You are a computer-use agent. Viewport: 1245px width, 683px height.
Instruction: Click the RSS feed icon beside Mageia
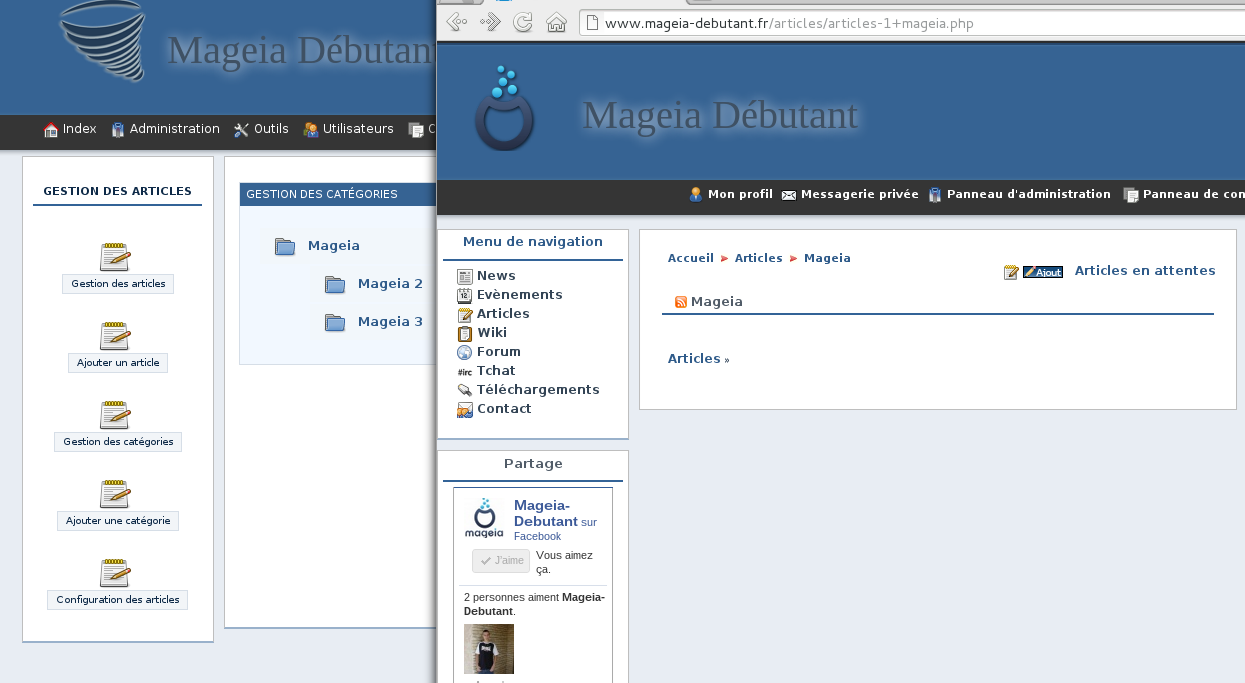pos(681,302)
